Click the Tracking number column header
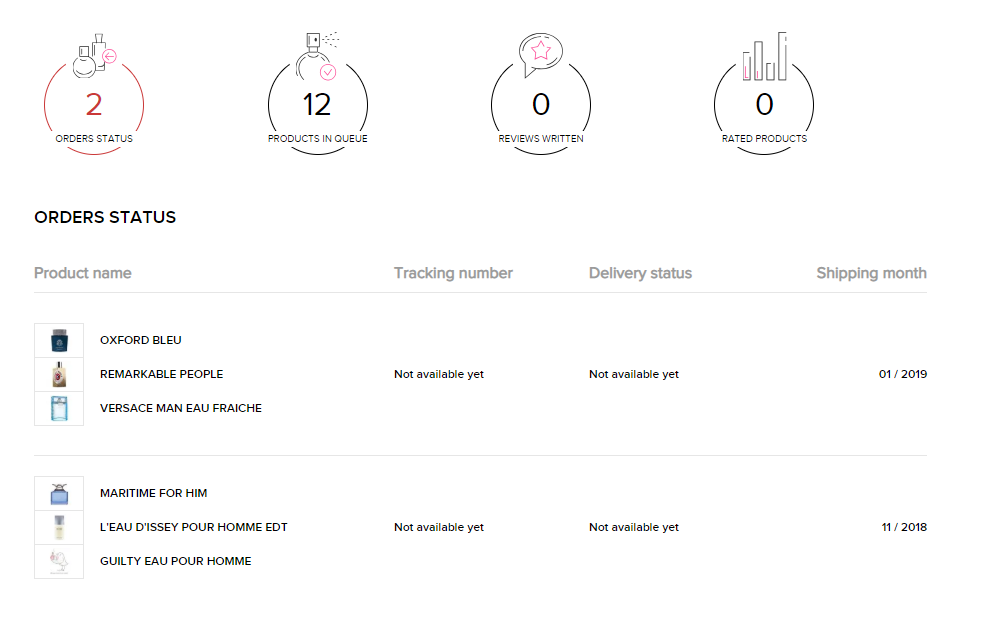Image resolution: width=1002 pixels, height=619 pixels. point(453,273)
